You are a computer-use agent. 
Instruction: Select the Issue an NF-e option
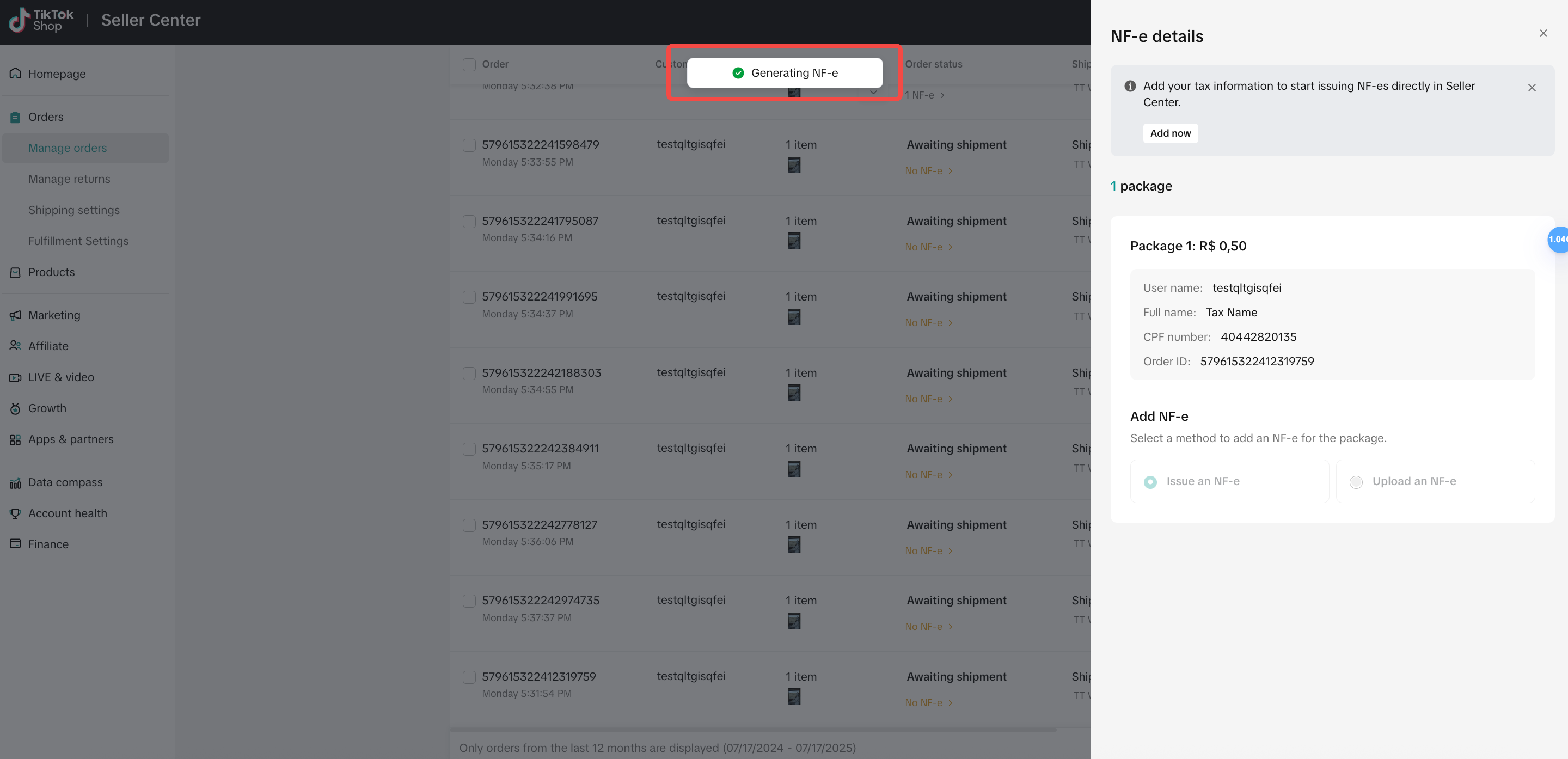point(1229,481)
